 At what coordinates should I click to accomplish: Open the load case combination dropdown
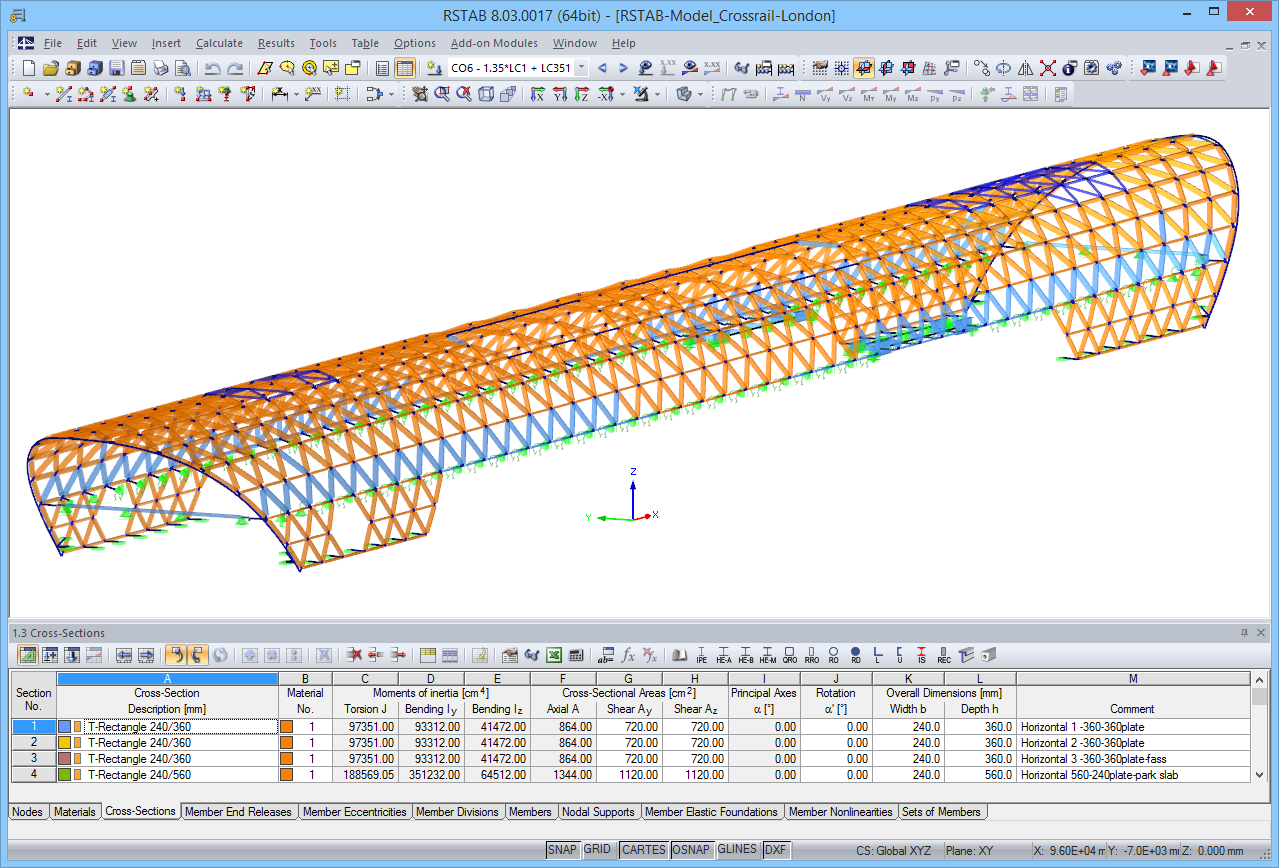coord(581,67)
